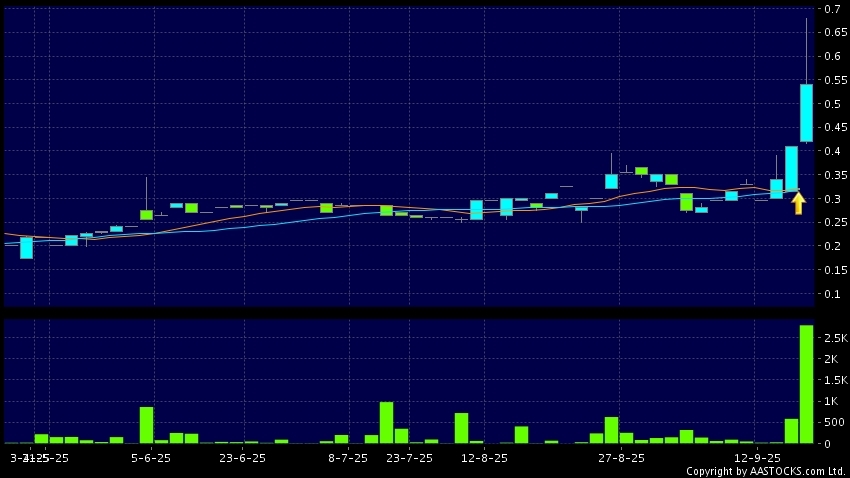Image resolution: width=850 pixels, height=478 pixels.
Task: Select the latest large cyan candlestick
Action: [806, 113]
